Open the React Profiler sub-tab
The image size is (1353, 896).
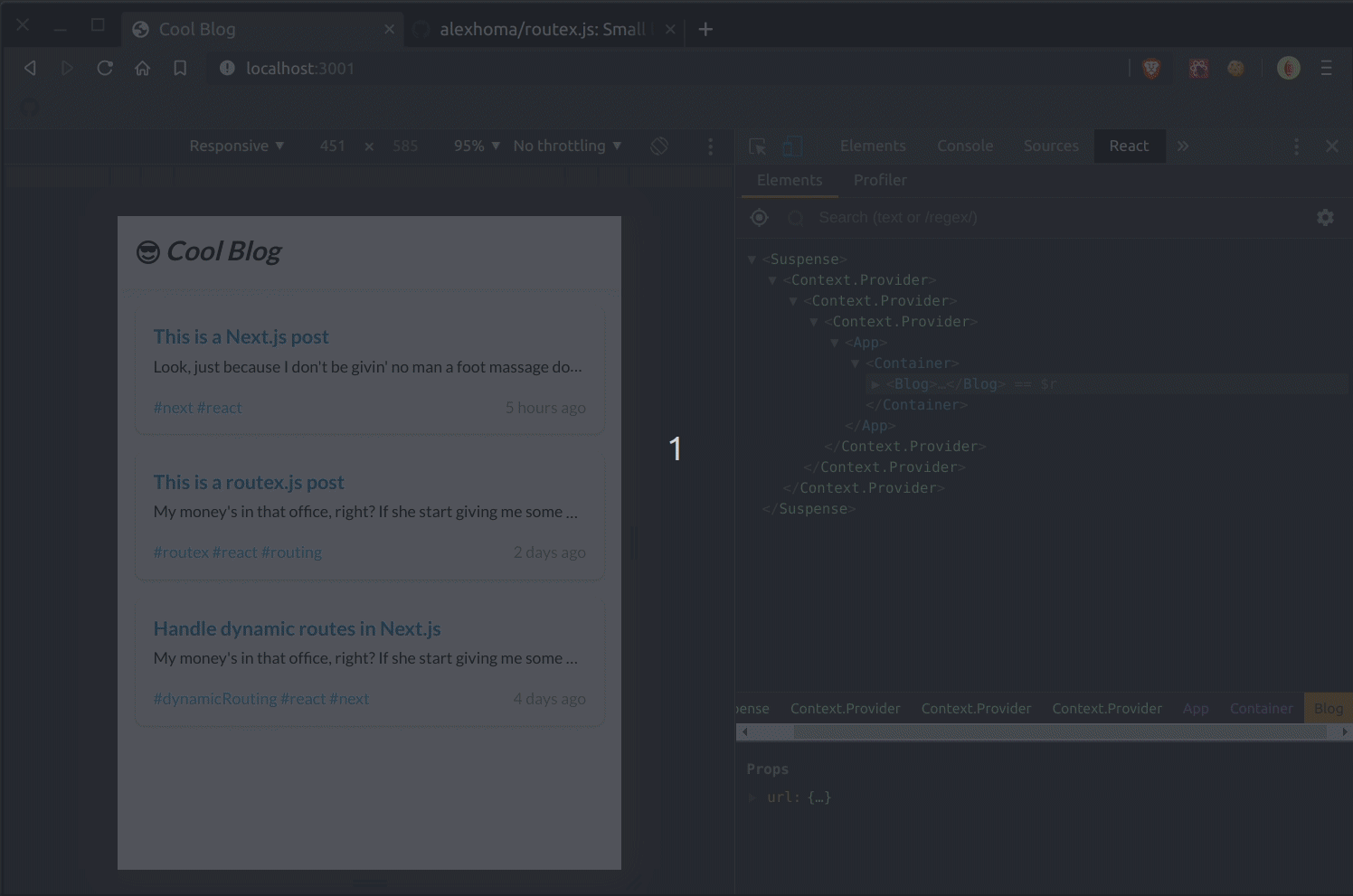point(880,180)
